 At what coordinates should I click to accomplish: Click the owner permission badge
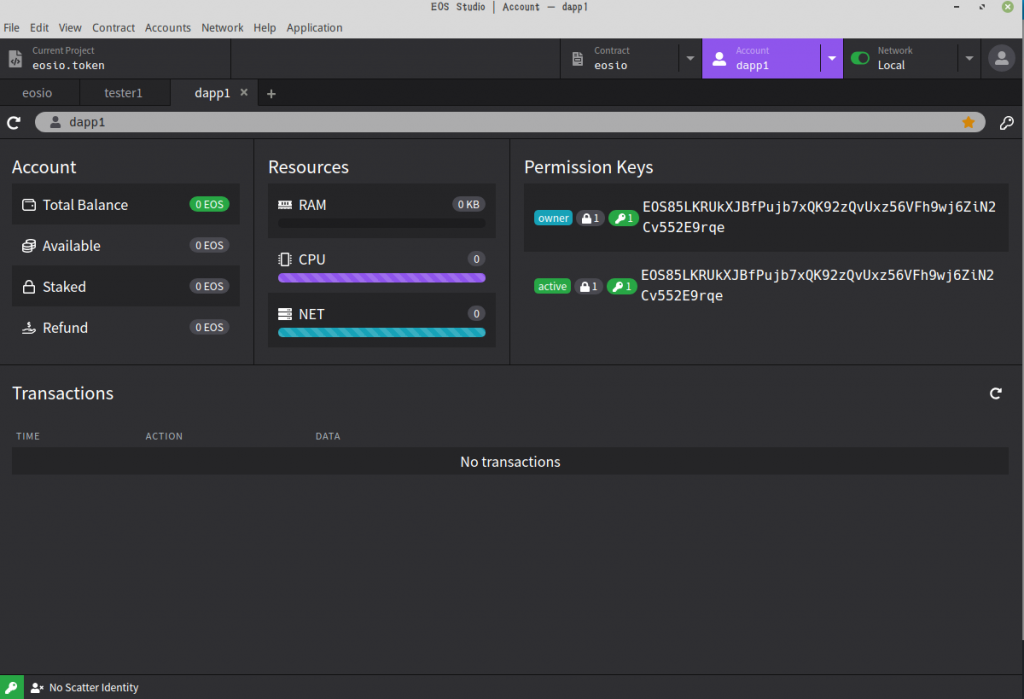pos(553,218)
